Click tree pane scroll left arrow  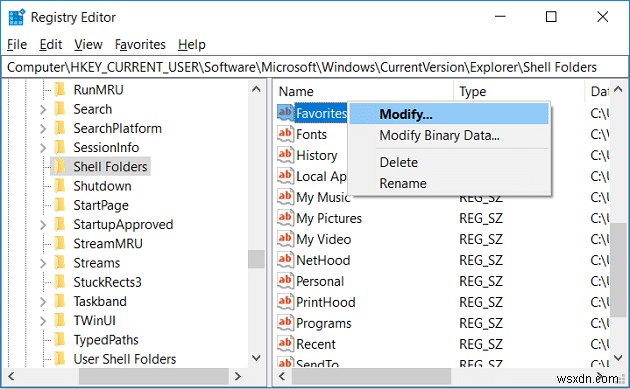[11, 376]
